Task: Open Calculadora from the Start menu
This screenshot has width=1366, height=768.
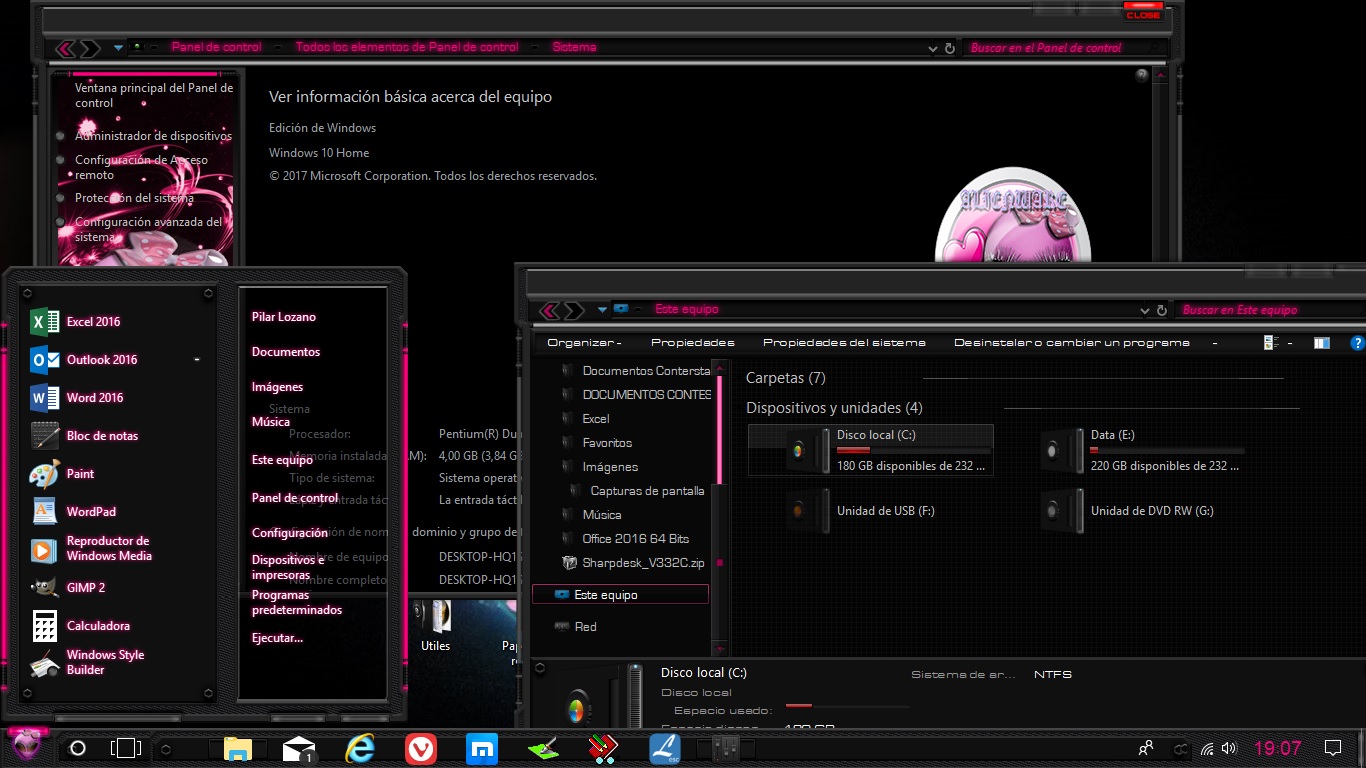Action: [x=80, y=626]
